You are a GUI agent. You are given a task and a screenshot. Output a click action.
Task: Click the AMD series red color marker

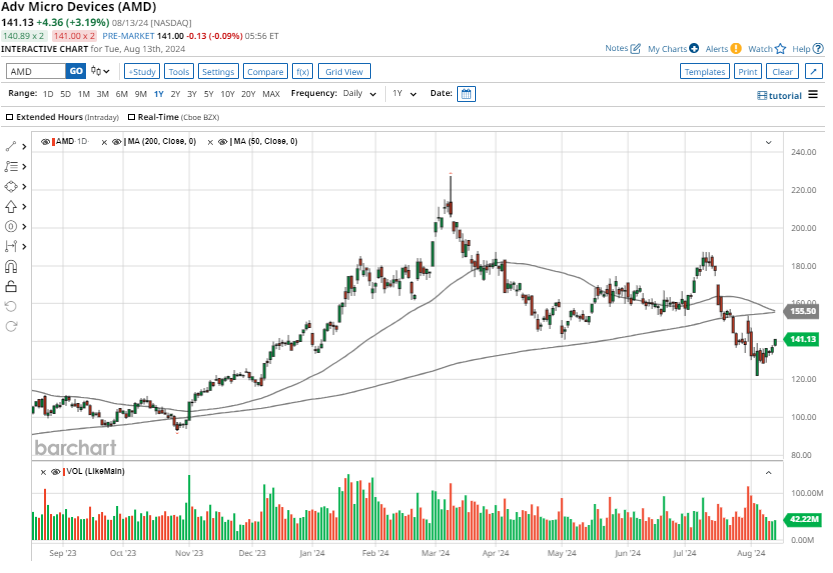point(54,142)
